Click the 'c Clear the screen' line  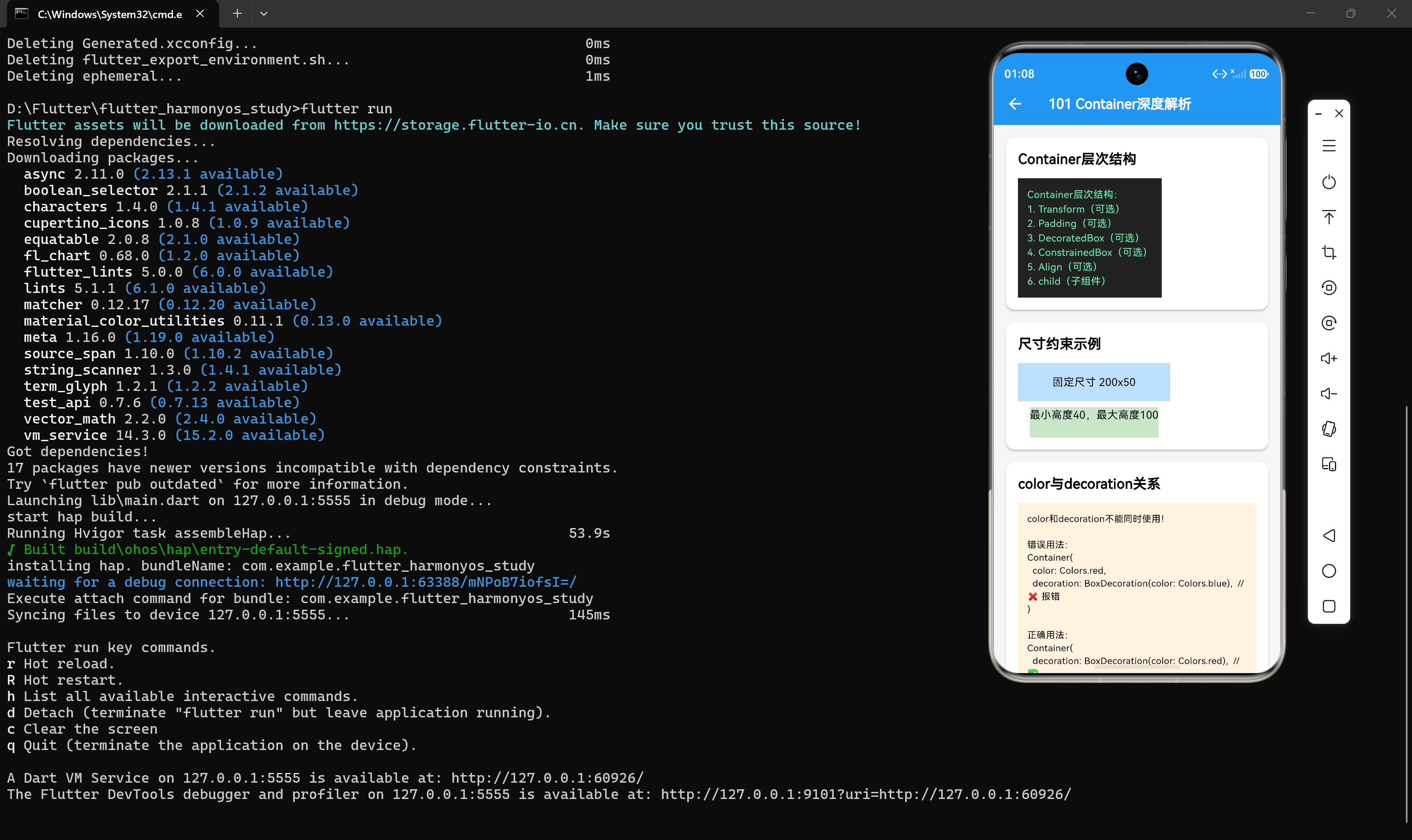82,729
